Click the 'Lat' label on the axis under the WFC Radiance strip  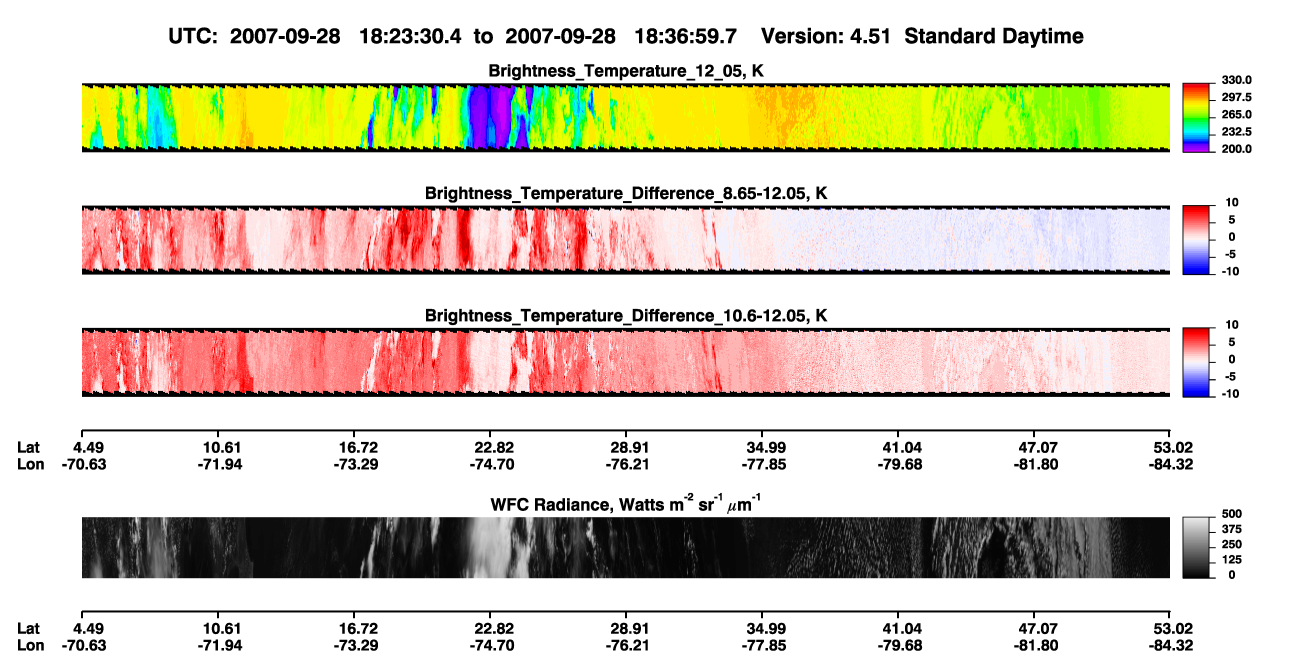point(28,628)
